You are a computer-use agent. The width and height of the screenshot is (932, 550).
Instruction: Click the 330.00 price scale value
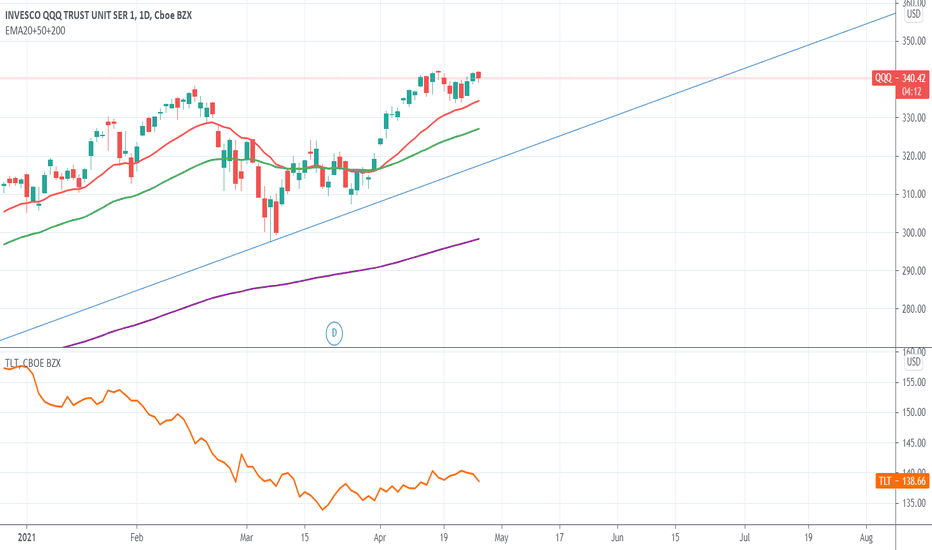click(x=913, y=118)
